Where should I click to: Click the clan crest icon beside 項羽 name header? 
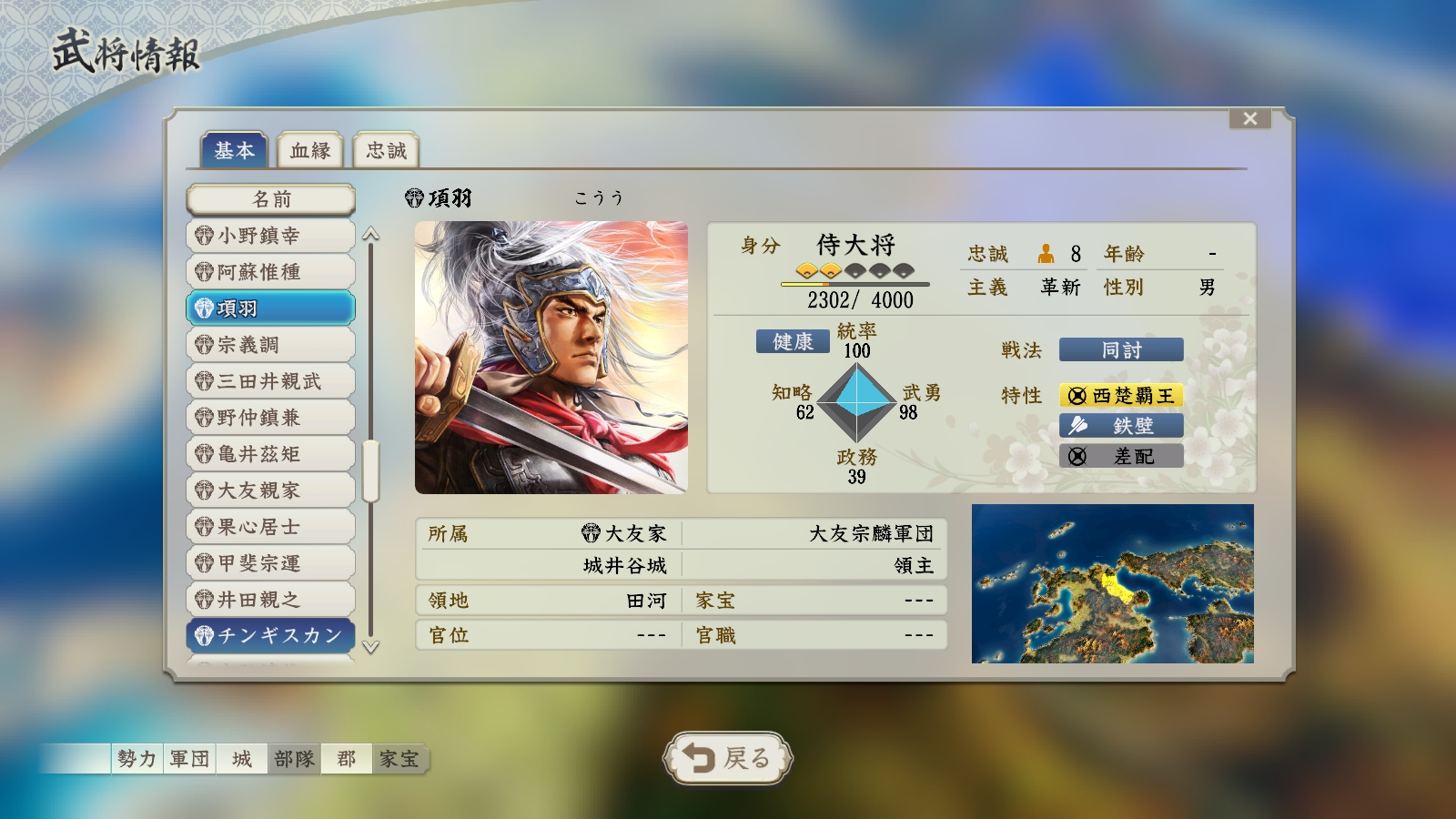415,198
